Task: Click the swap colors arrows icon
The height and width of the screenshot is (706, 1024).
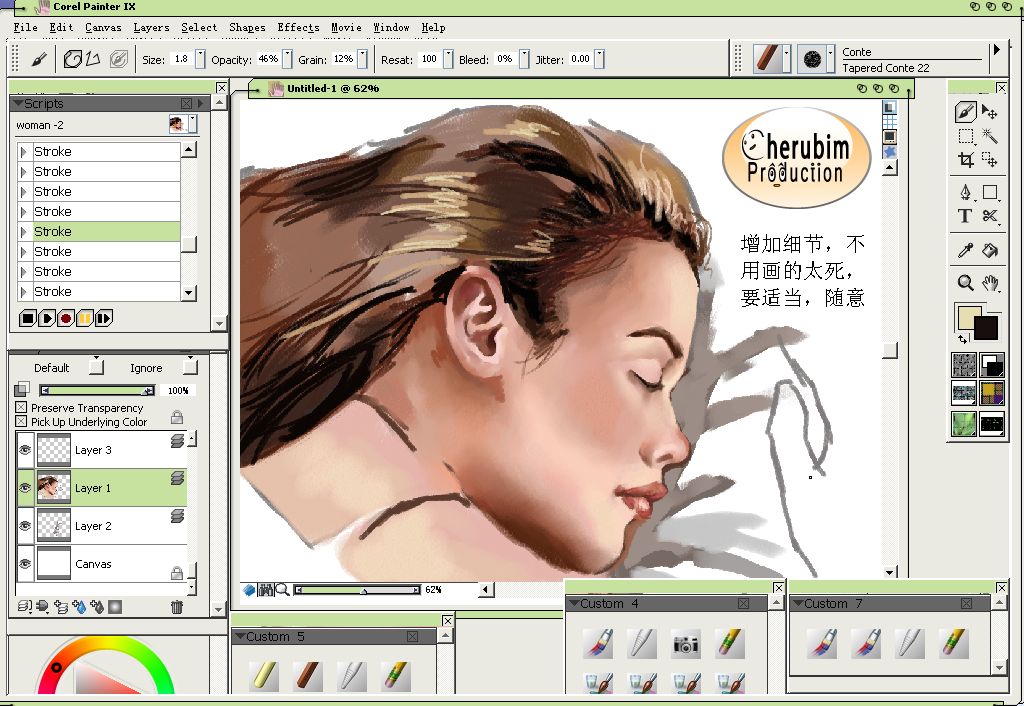Action: pos(963,339)
